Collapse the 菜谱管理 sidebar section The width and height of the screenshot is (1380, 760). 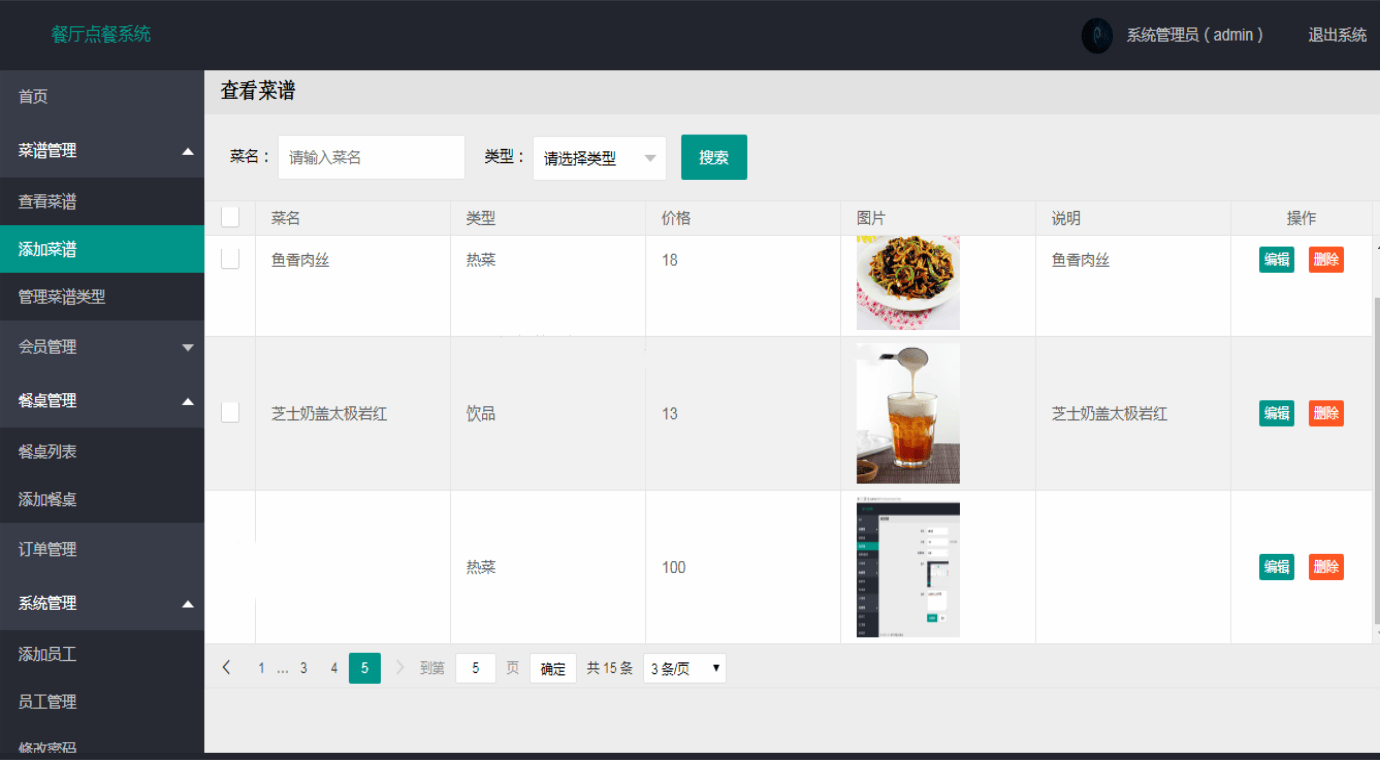(x=102, y=150)
